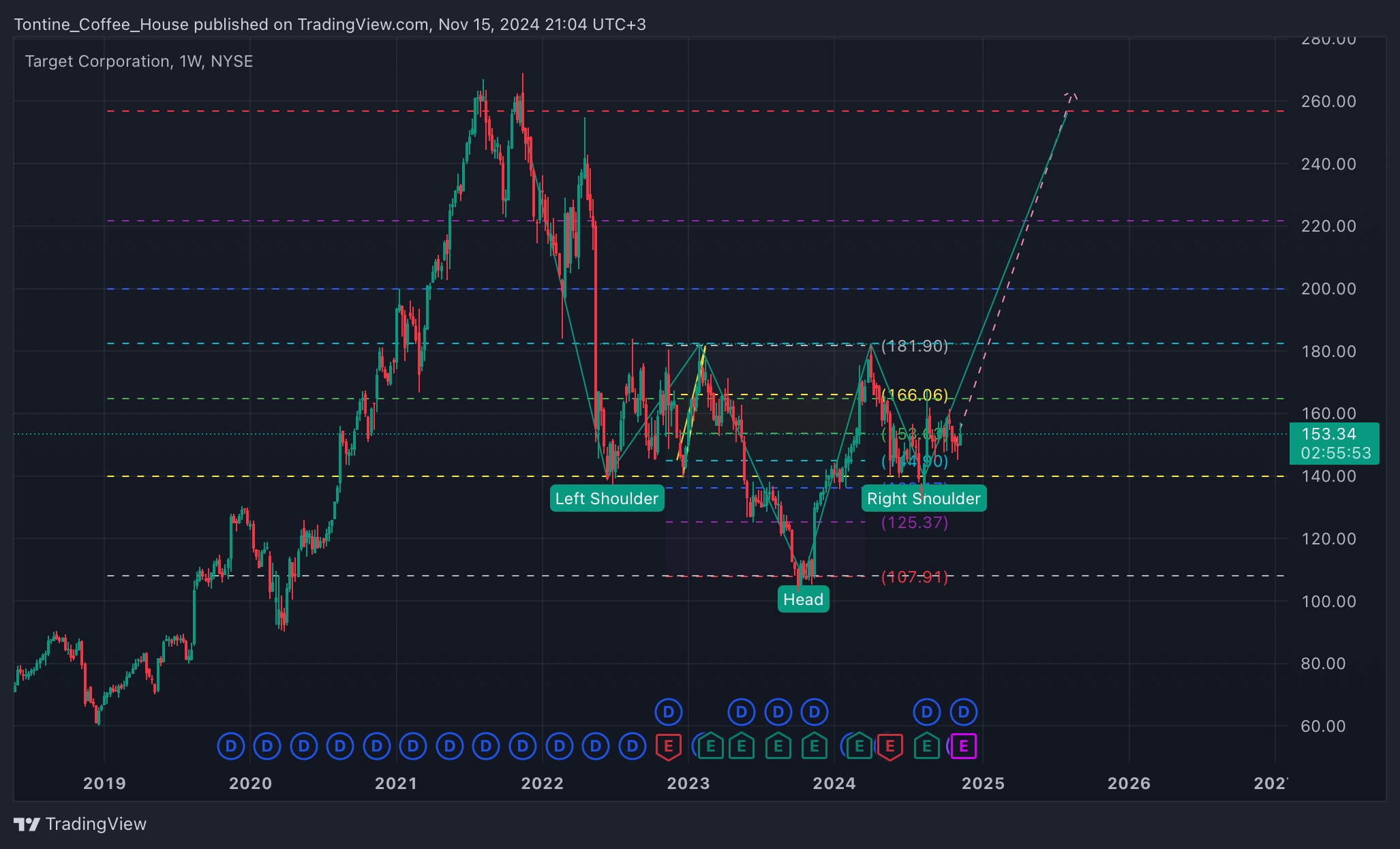Click the Tontine_Coffee_House published header text
The width and height of the screenshot is (1400, 849).
coord(330,25)
